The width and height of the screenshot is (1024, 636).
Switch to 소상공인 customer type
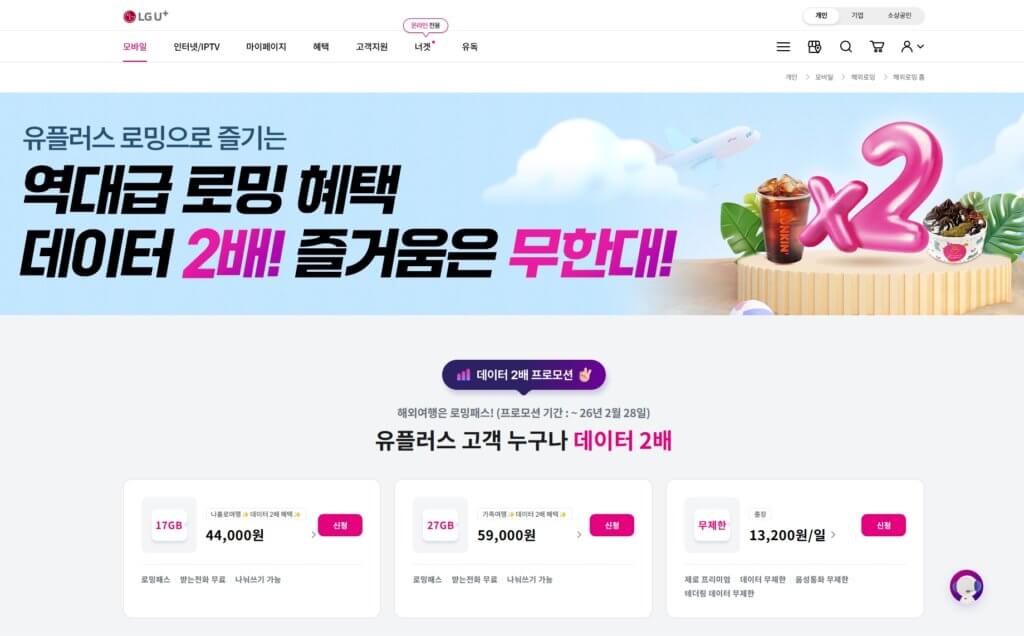click(899, 16)
